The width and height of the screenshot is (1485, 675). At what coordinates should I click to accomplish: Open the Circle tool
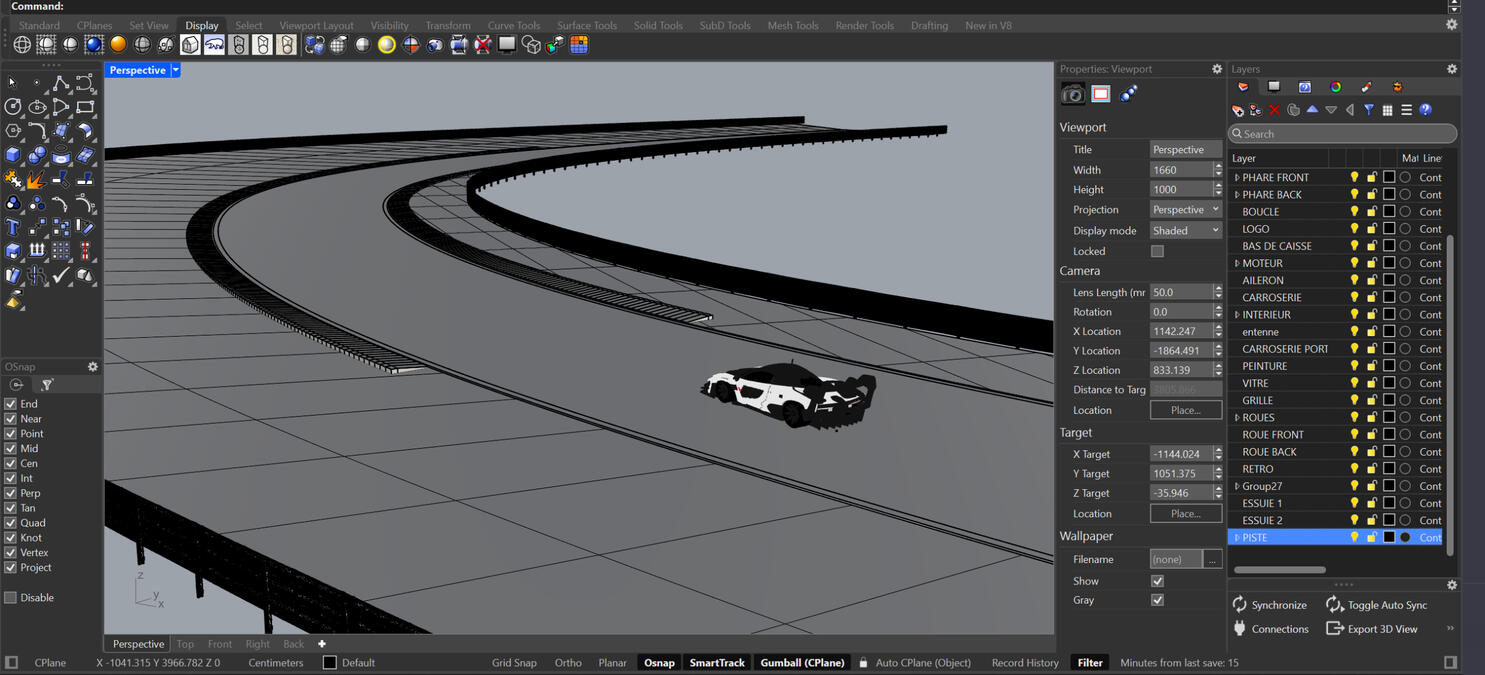(x=13, y=107)
